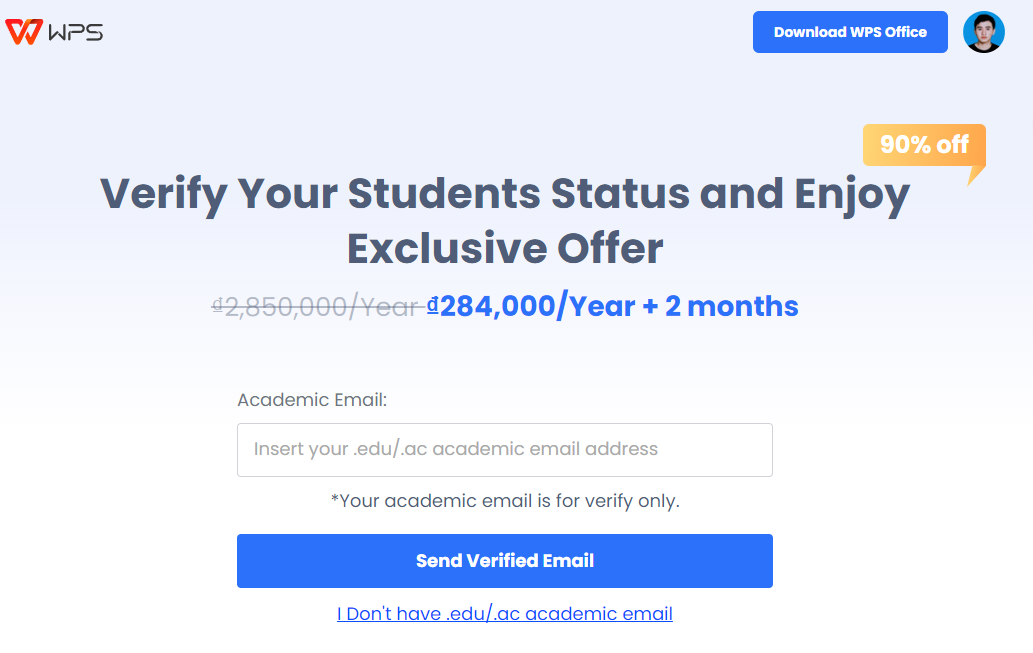
Task: Click the pointed tail of the discount badge
Action: coord(974,175)
